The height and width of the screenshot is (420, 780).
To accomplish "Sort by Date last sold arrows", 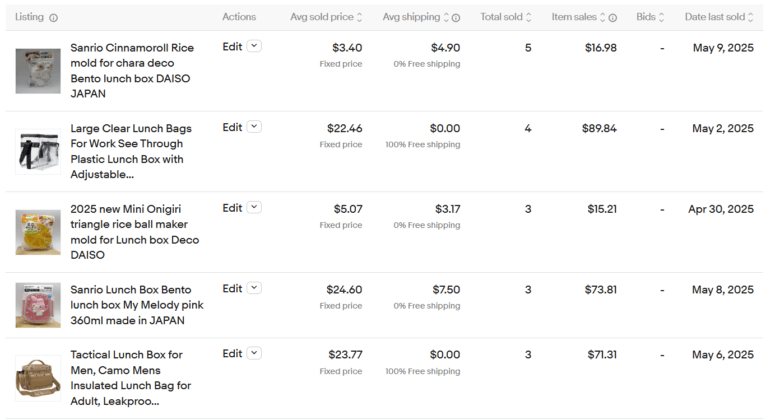I will (751, 17).
